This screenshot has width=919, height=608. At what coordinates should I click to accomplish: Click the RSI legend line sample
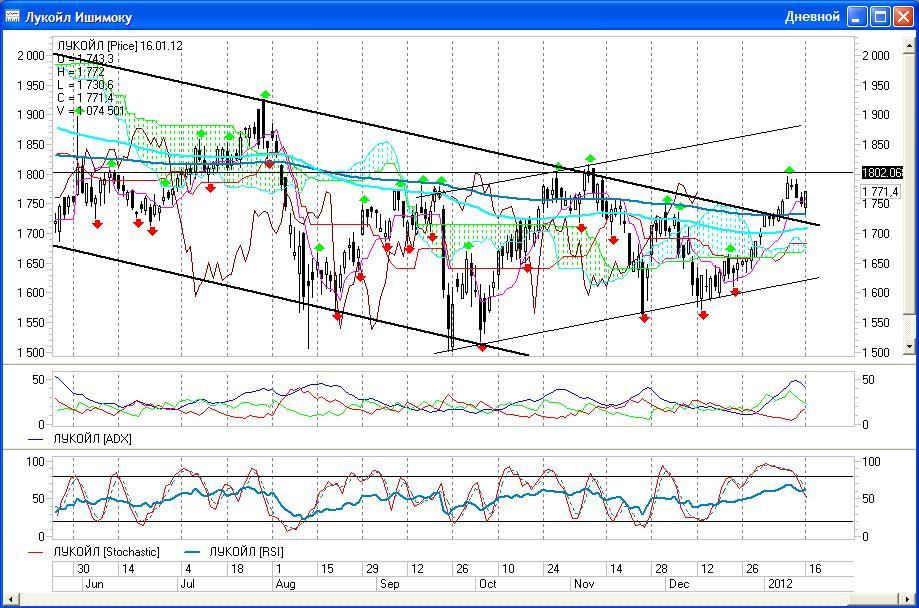click(x=192, y=552)
